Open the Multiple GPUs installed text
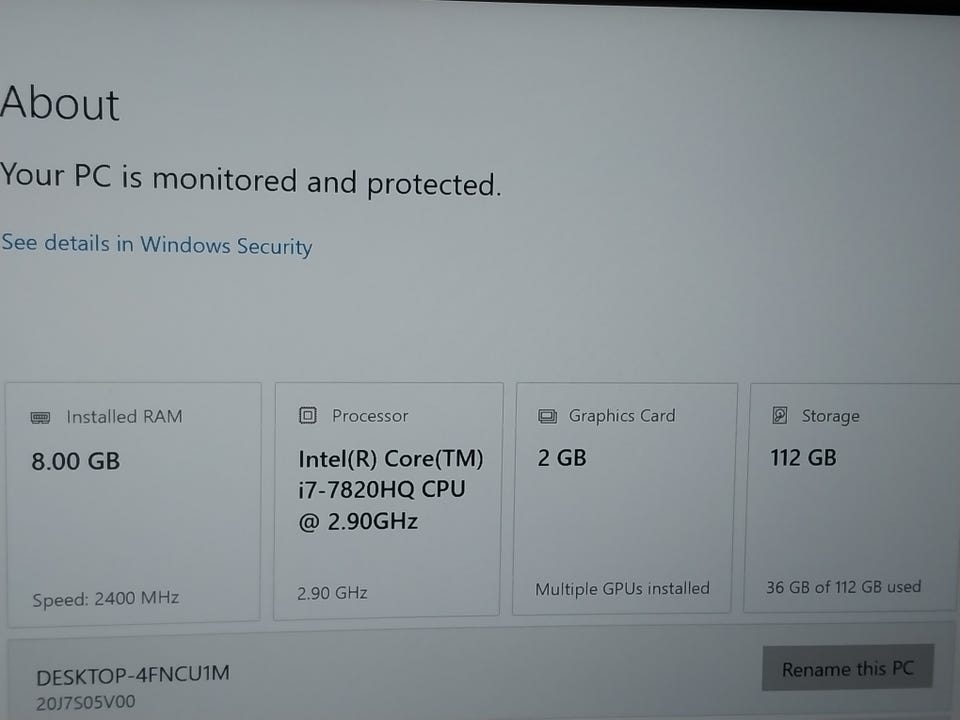Image resolution: width=960 pixels, height=720 pixels. pos(622,589)
